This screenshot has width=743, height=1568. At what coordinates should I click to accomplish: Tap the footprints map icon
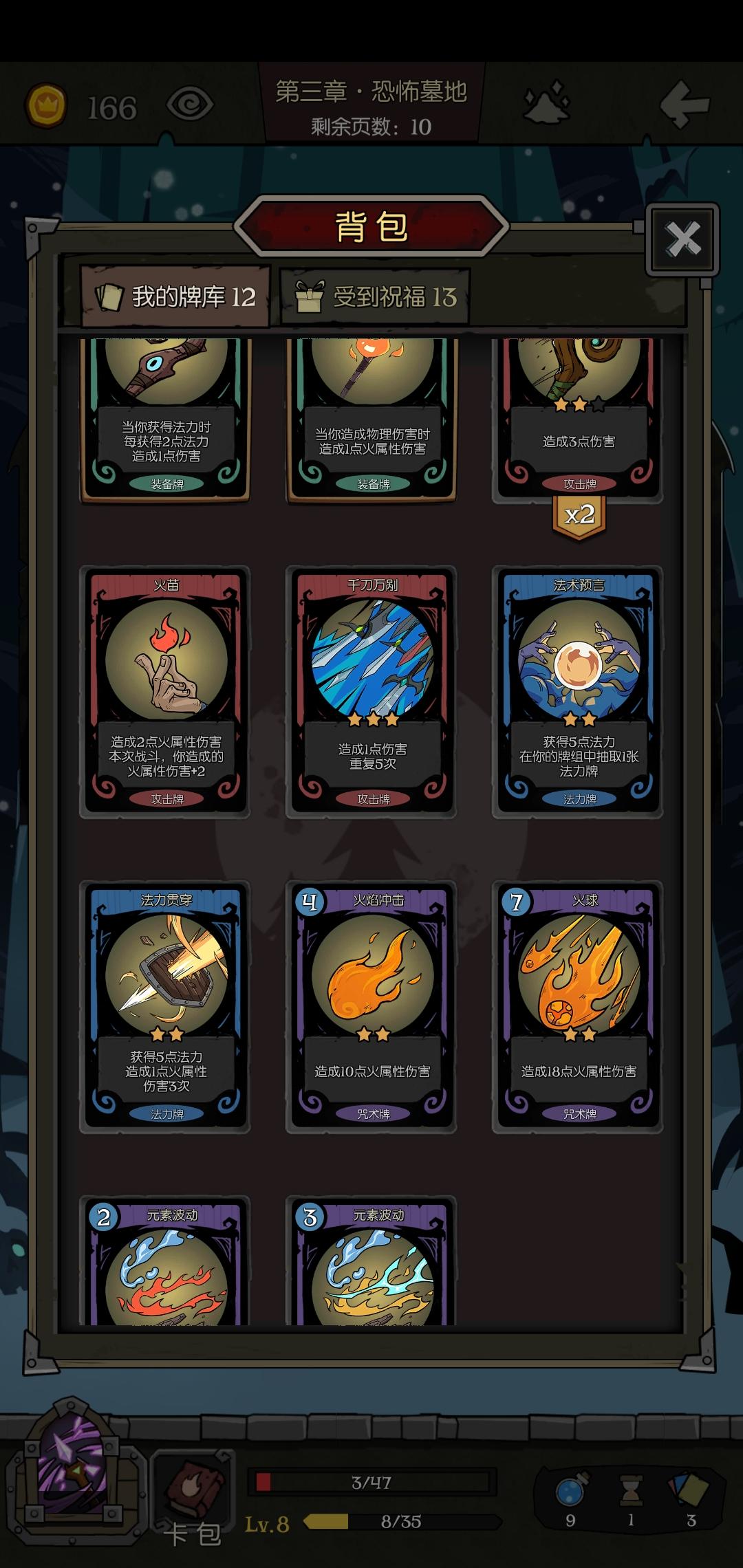pos(547,103)
